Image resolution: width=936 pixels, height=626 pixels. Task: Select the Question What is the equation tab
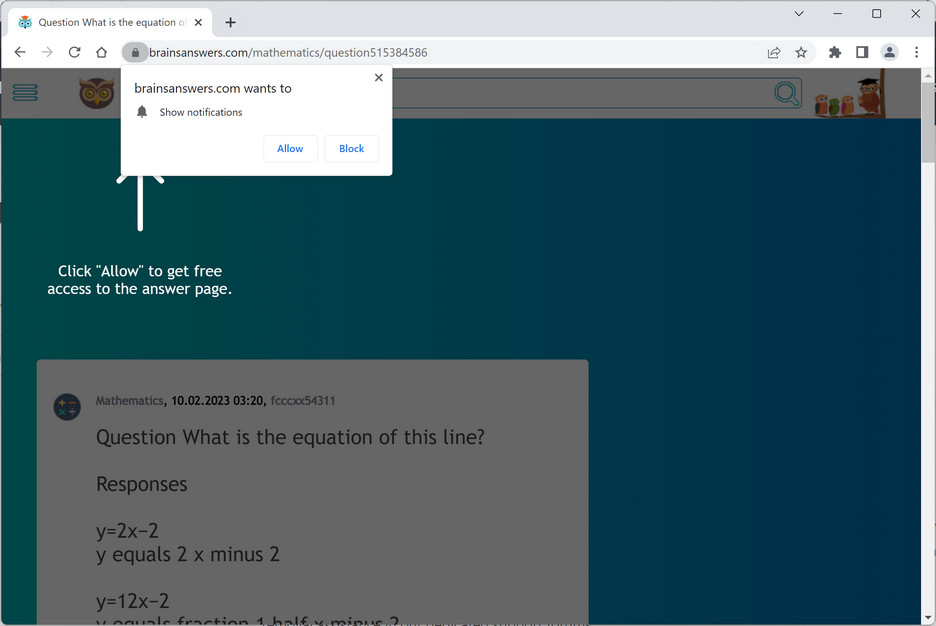(x=110, y=23)
